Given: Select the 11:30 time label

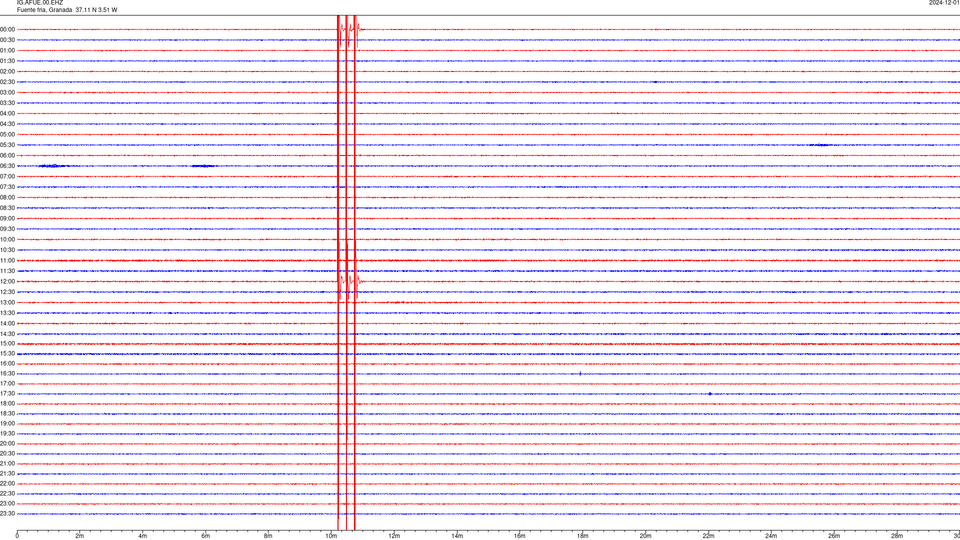Looking at the screenshot, I should (x=7, y=271).
